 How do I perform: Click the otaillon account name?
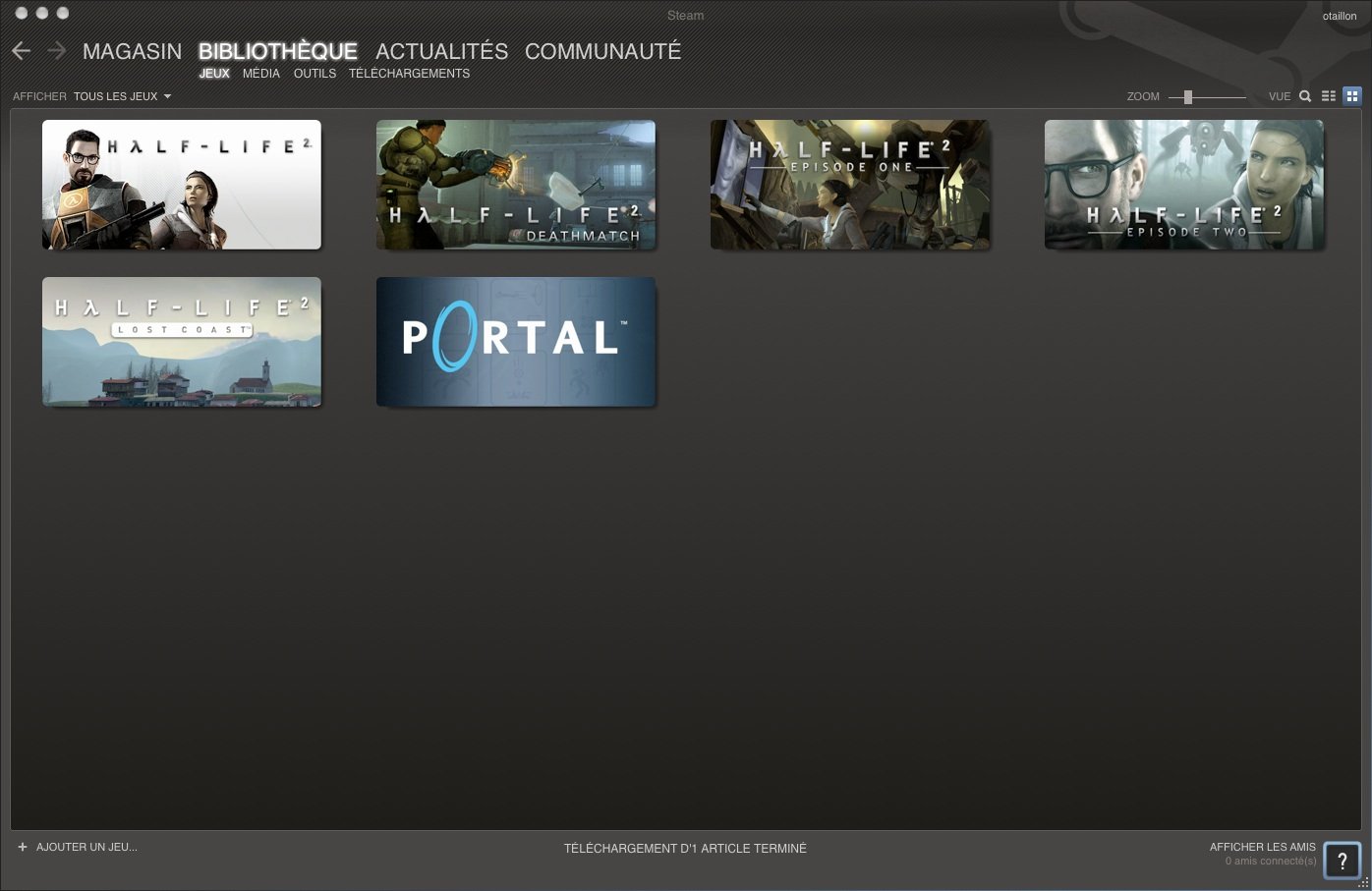(1340, 16)
